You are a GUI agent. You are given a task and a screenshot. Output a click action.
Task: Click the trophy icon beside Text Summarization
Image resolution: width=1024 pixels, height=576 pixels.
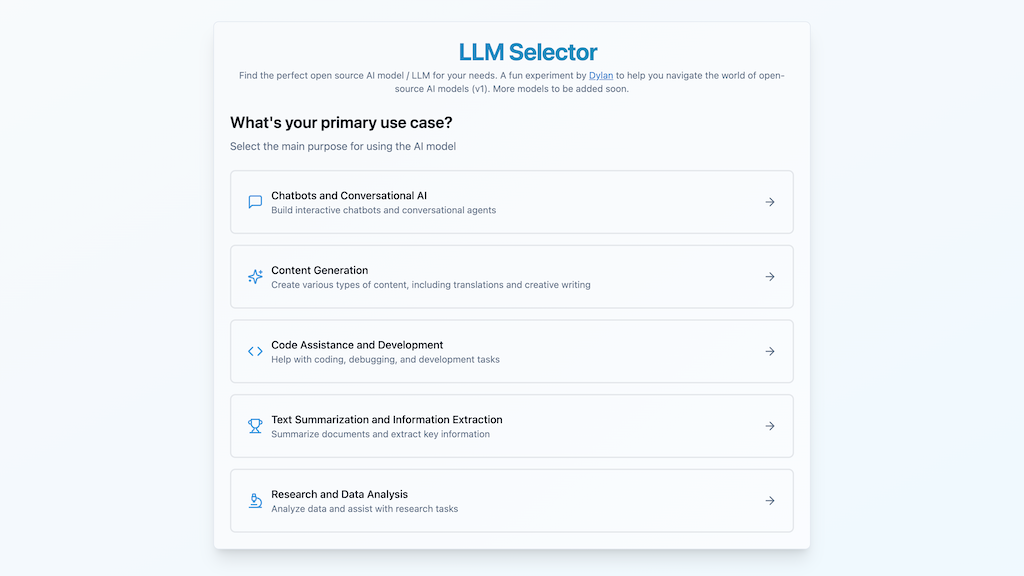pyautogui.click(x=255, y=426)
